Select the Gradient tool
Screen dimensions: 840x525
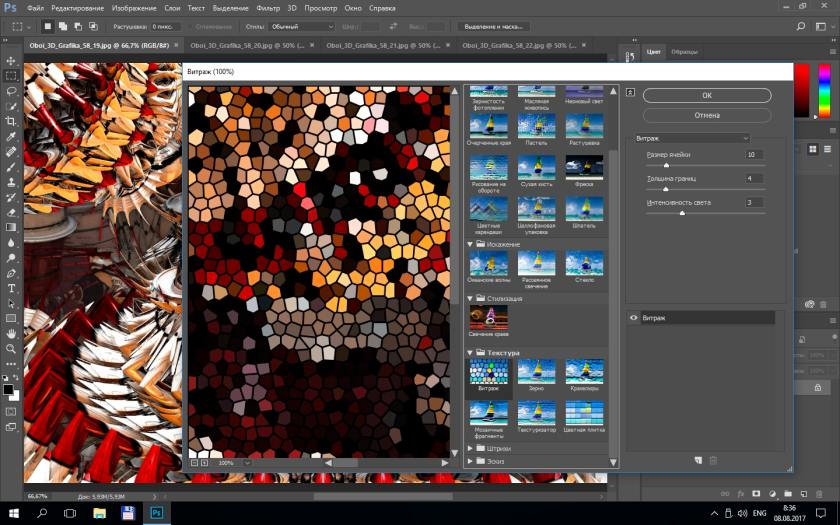(x=11, y=227)
